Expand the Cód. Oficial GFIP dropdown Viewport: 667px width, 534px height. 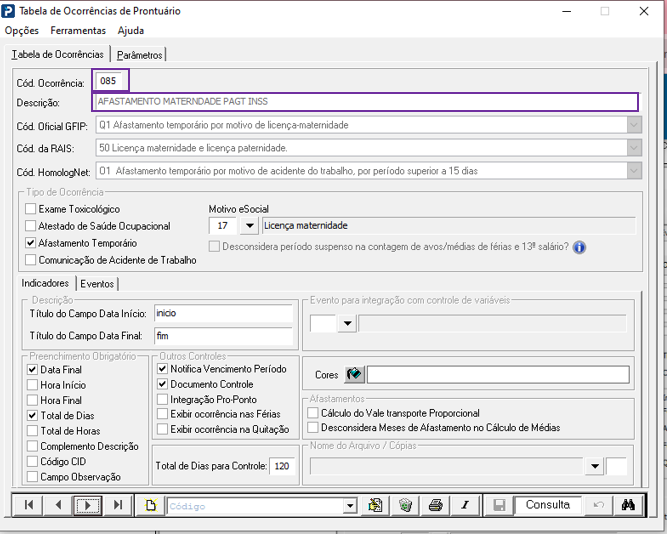pyautogui.click(x=633, y=124)
